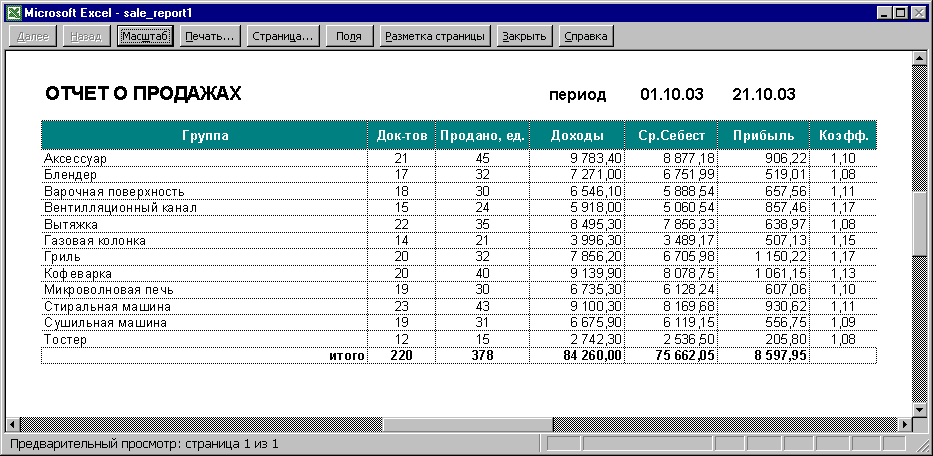The width and height of the screenshot is (933, 456).
Task: Click the vertical scrollbar thumb
Action: [x=919, y=224]
